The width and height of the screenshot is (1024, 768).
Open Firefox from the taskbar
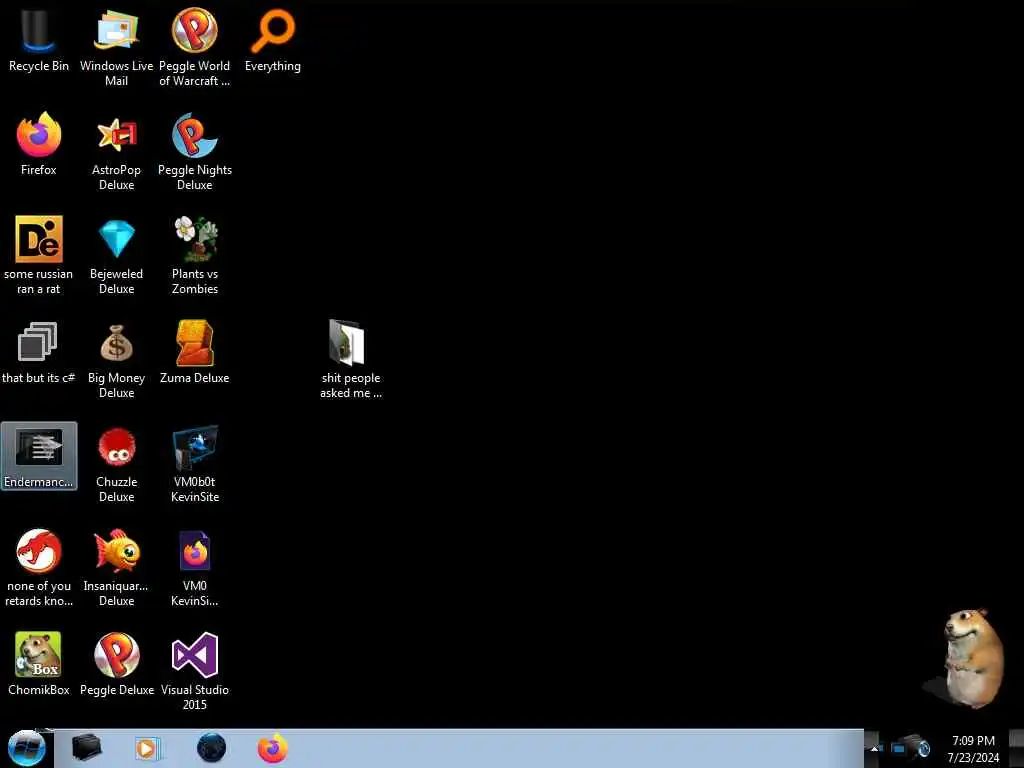pos(272,748)
